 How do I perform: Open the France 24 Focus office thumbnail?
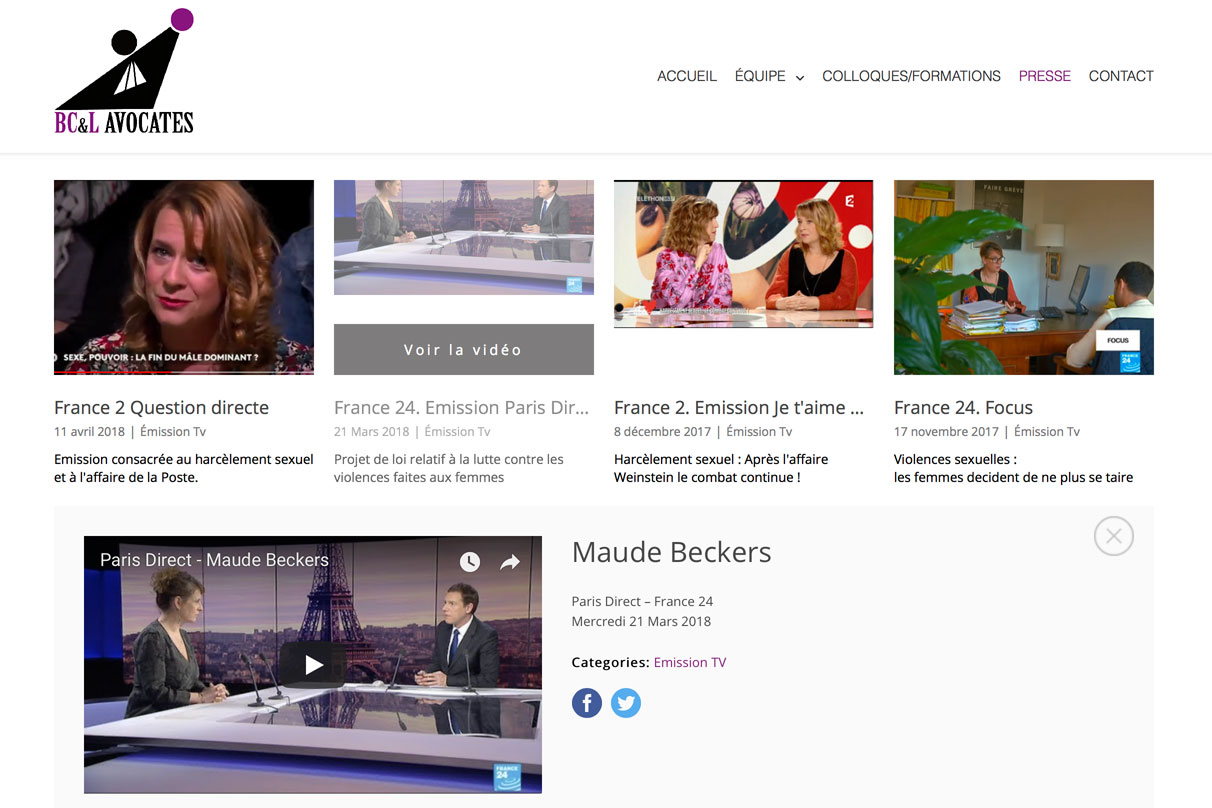1024,277
